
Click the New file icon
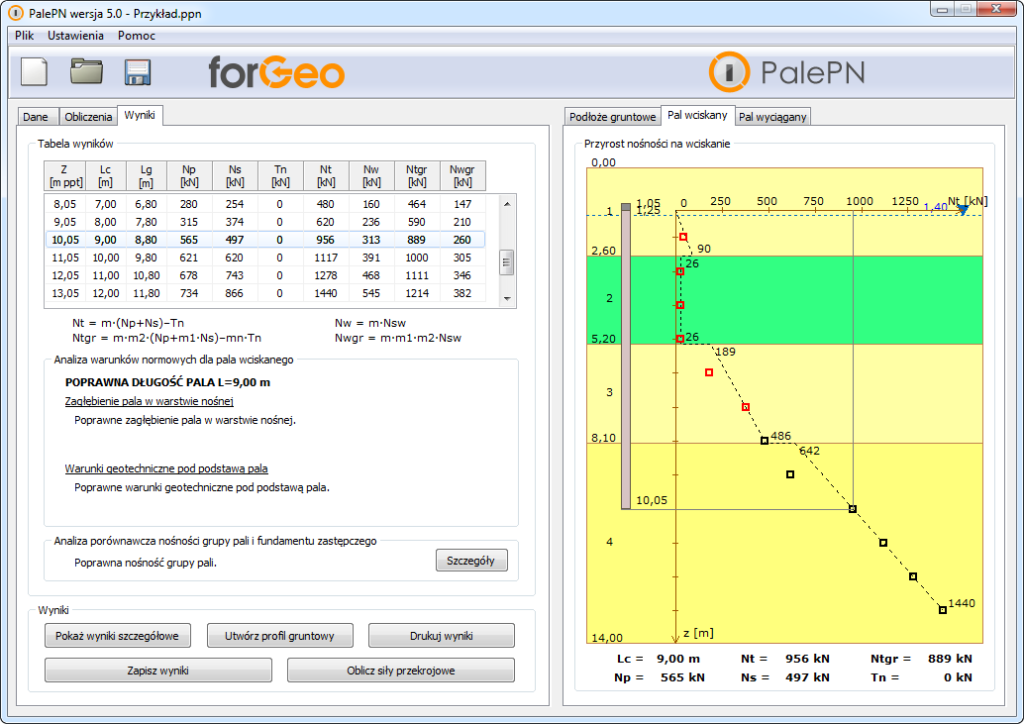point(35,72)
